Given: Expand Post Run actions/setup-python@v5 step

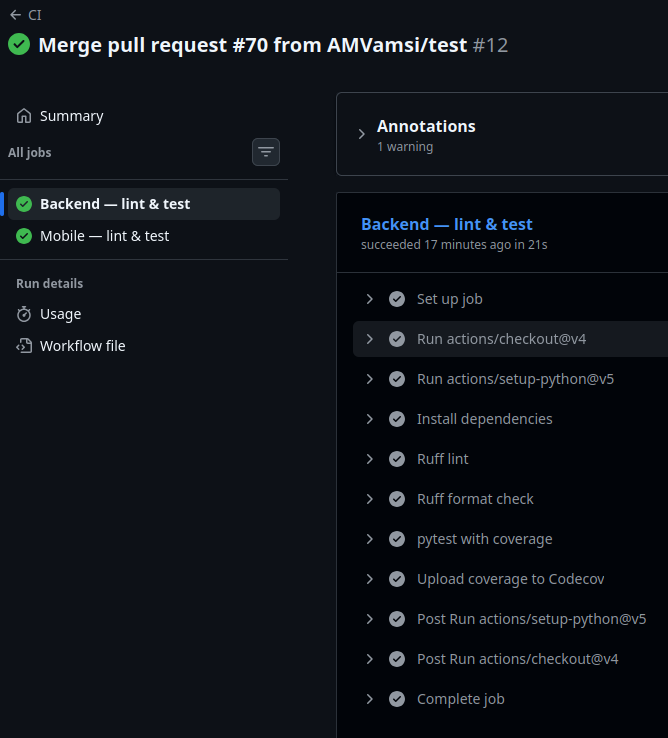Looking at the screenshot, I should click(370, 619).
